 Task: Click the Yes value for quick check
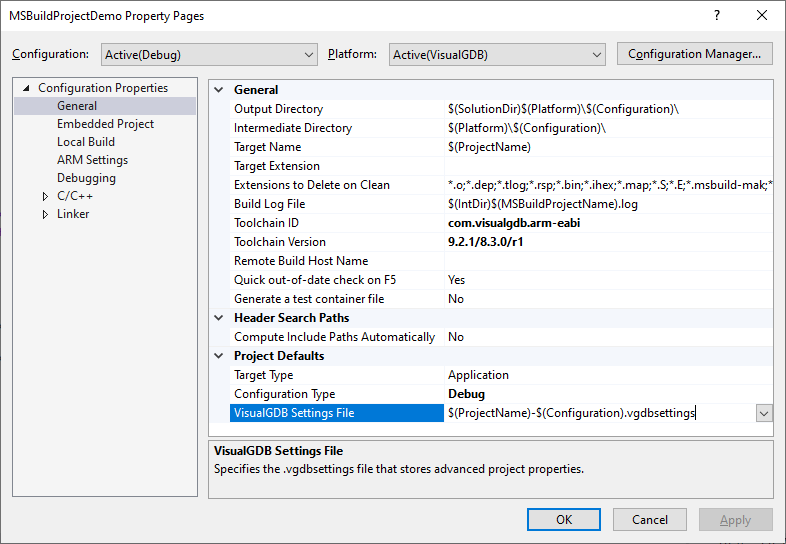tap(456, 280)
